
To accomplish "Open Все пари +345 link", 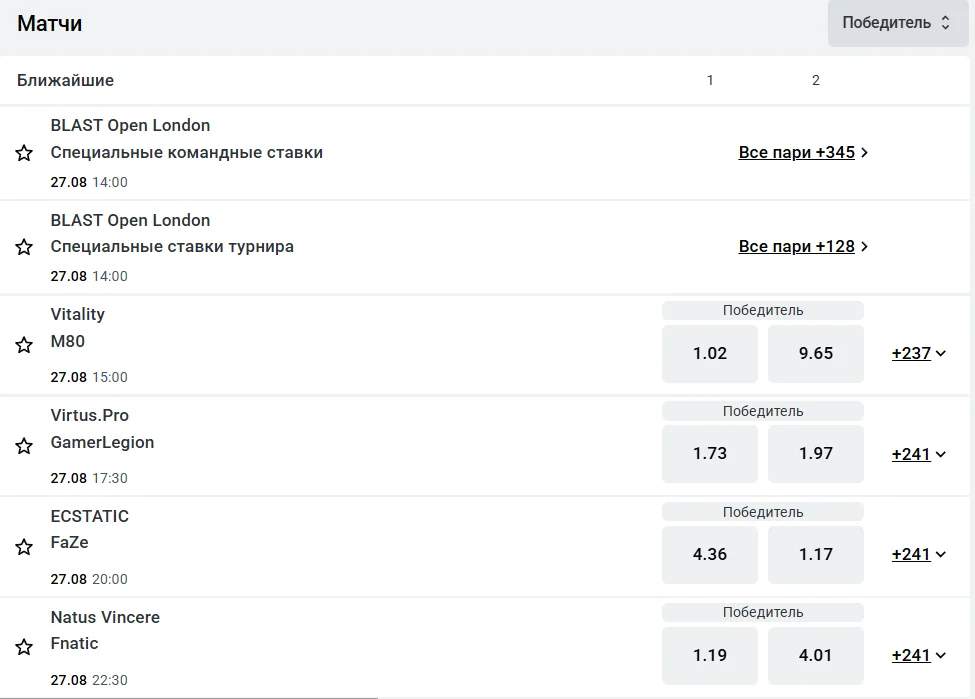I will coord(803,152).
